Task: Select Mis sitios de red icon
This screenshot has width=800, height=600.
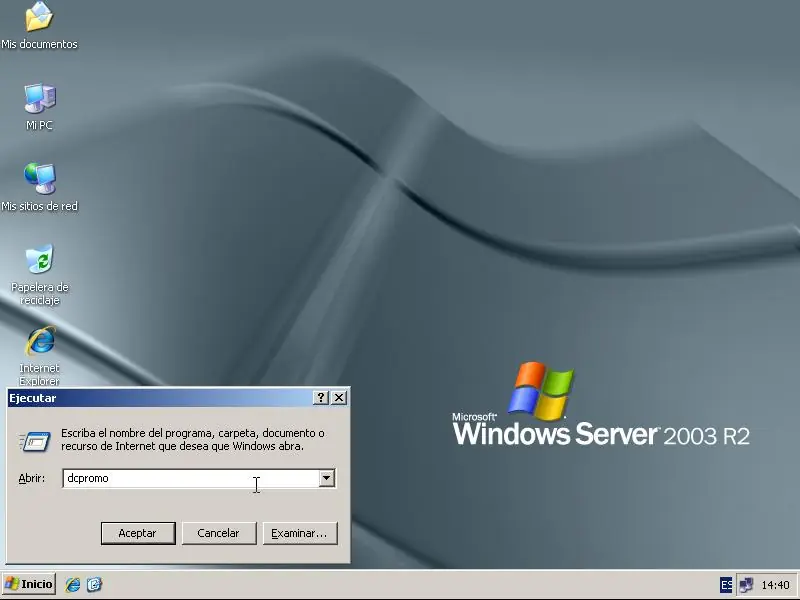Action: coord(39,187)
